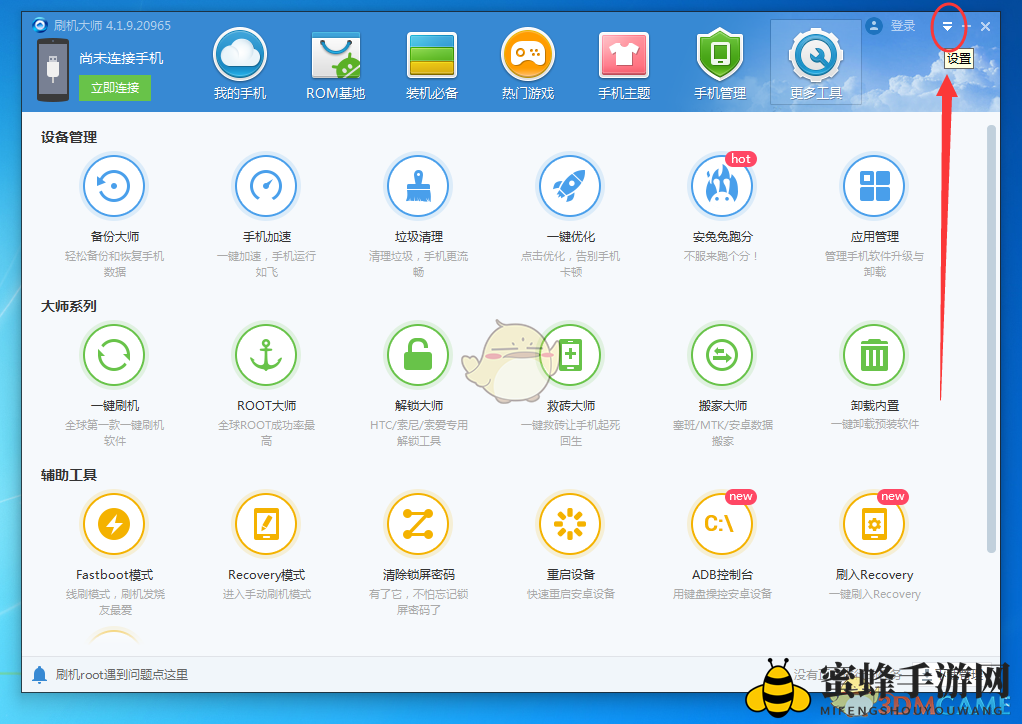Click 重启设备 reboot icon
This screenshot has height=724, width=1022.
[570, 524]
